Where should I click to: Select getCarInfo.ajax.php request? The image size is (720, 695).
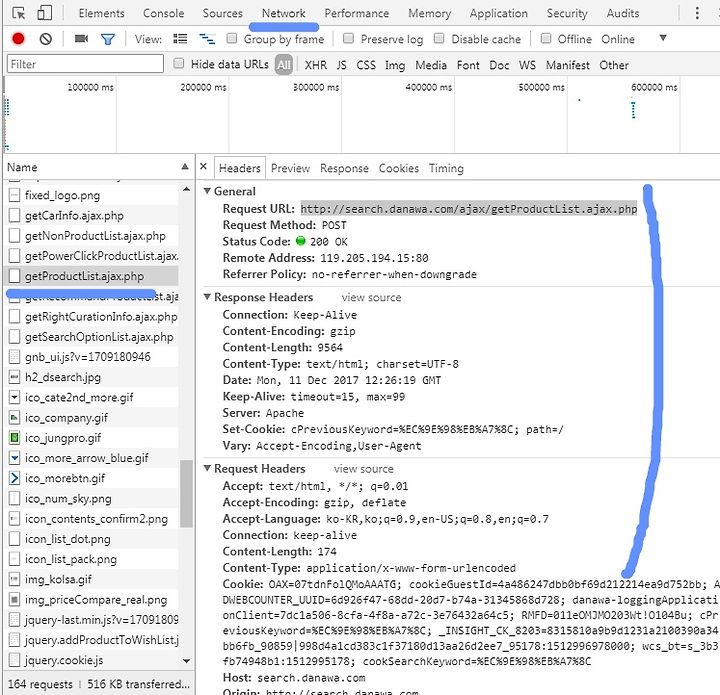(x=91, y=216)
